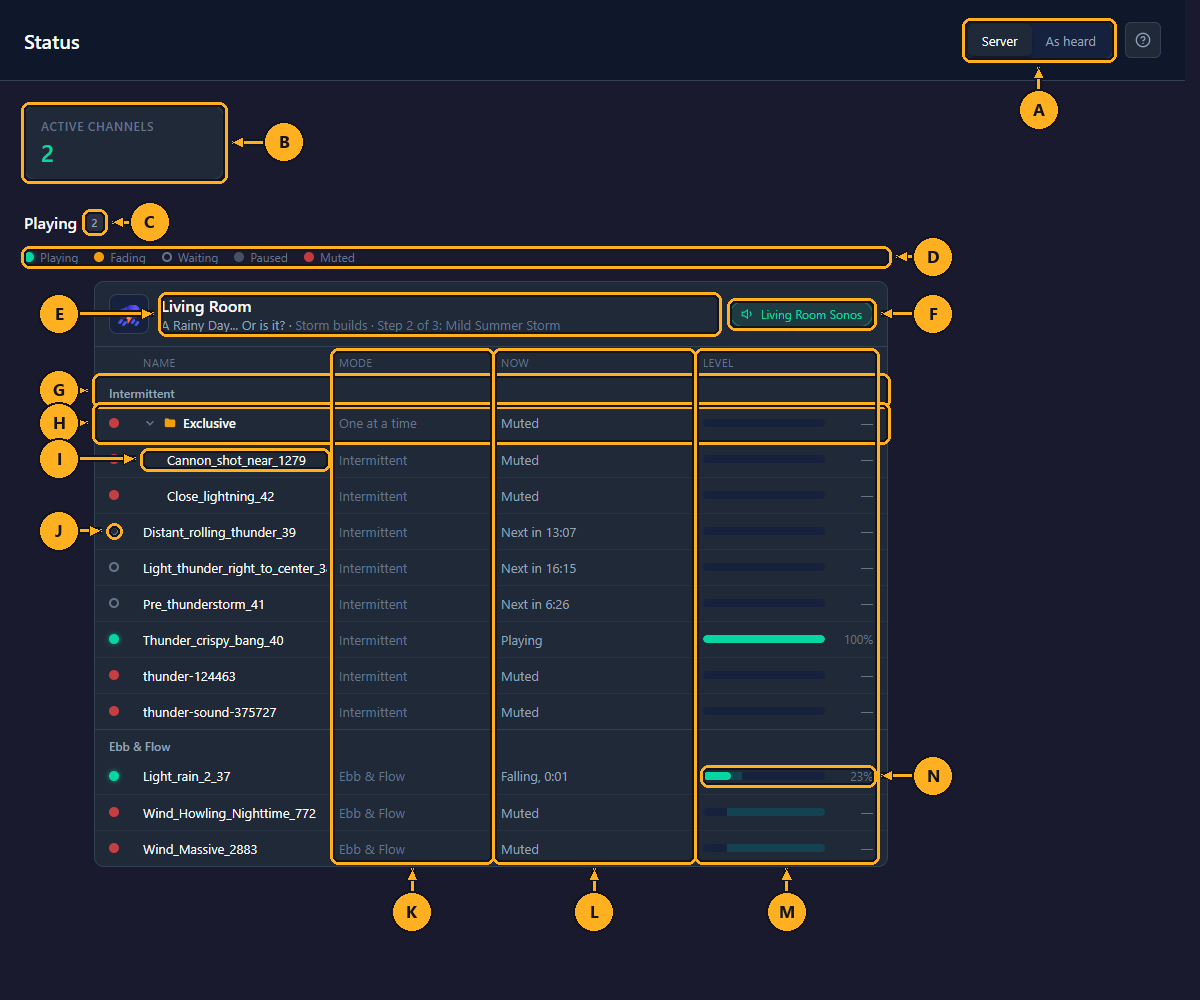Click the LEVEL column header
This screenshot has height=1000, width=1200.
click(718, 363)
